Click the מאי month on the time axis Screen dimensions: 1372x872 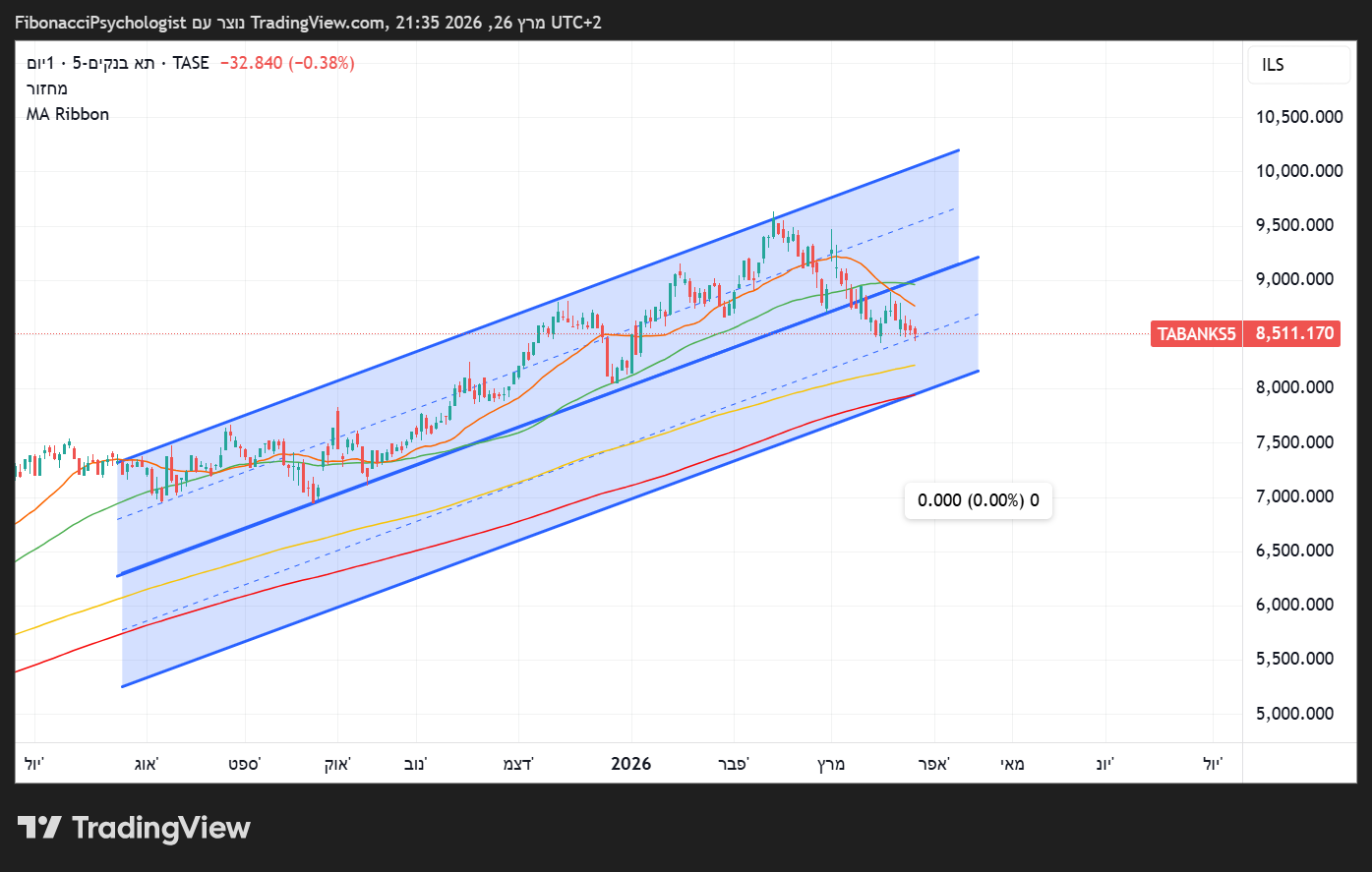pos(1012,764)
